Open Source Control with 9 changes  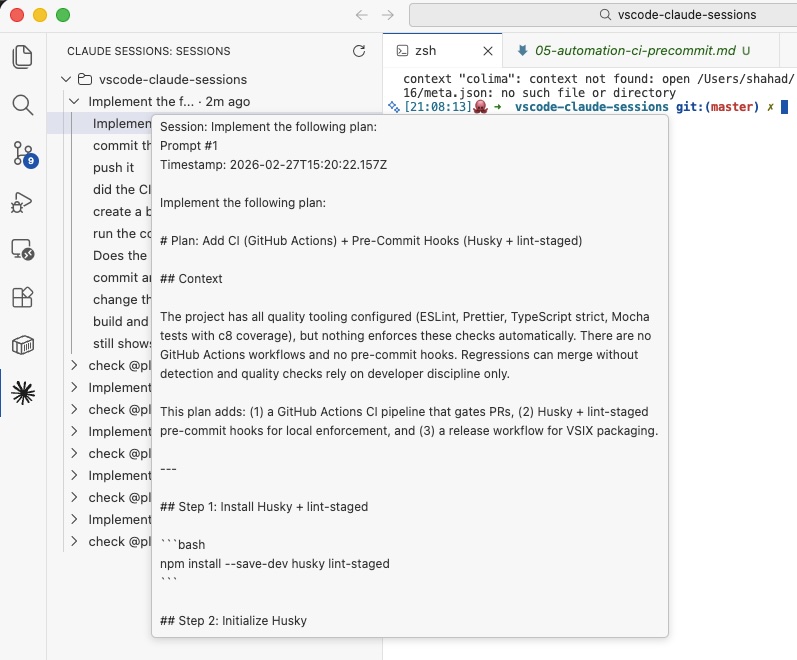pyautogui.click(x=24, y=154)
